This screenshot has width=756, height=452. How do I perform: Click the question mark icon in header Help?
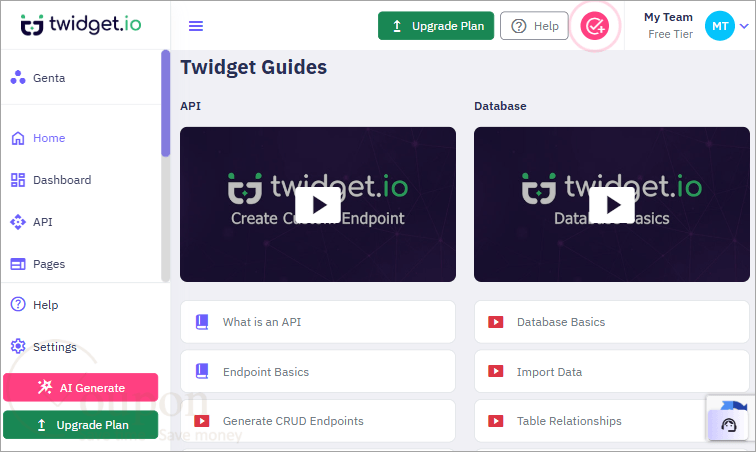(518, 26)
